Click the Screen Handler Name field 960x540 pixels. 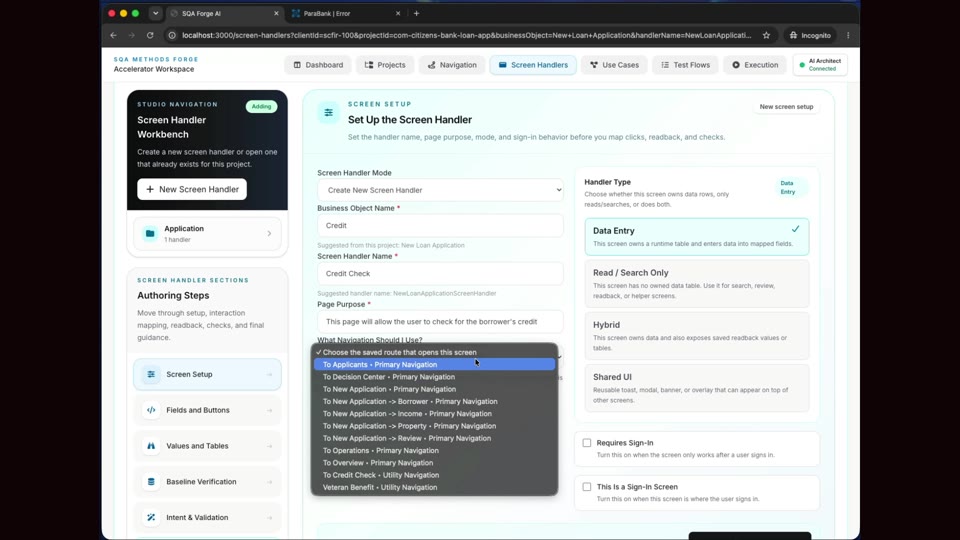pyautogui.click(x=440, y=274)
